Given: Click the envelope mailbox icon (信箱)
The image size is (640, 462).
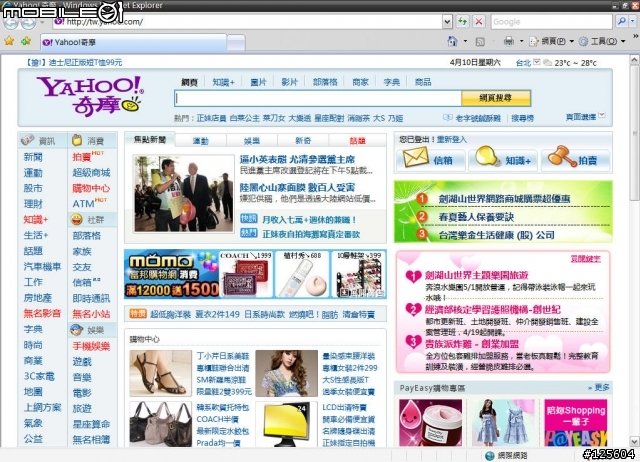Looking at the screenshot, I should (x=416, y=158).
